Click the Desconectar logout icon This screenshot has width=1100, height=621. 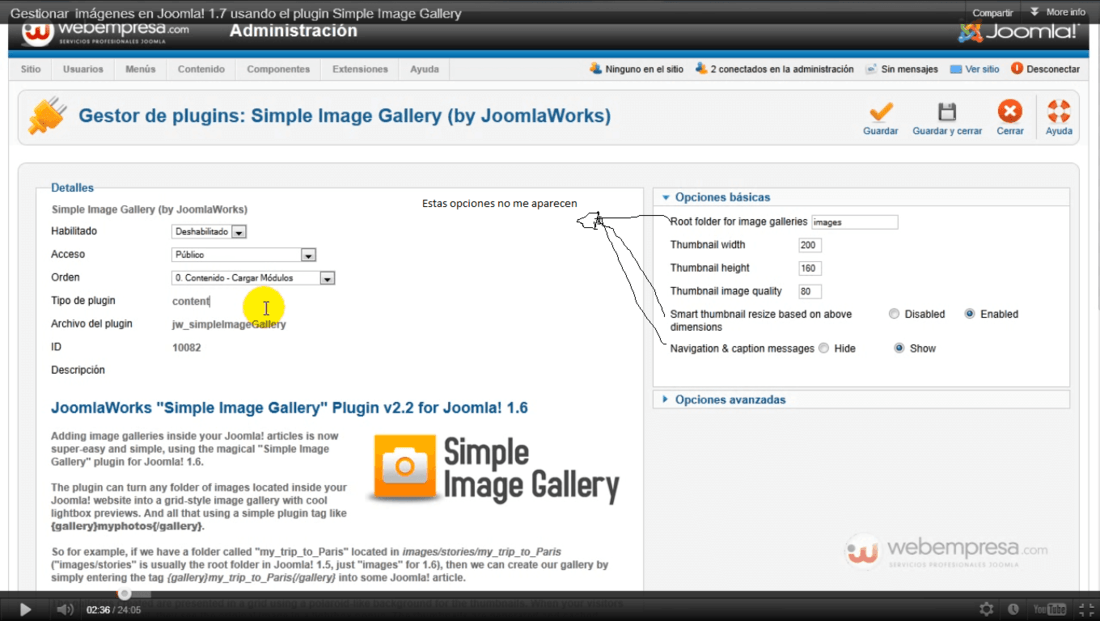click(1017, 68)
